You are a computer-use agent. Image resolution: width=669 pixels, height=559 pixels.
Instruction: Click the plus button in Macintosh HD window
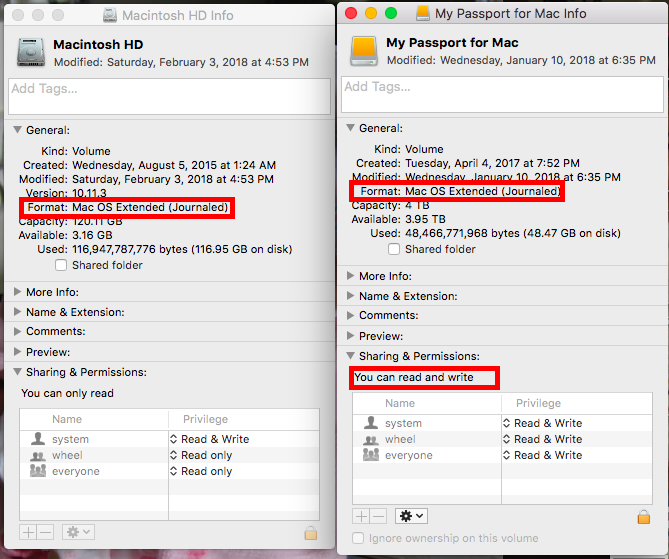(28, 532)
